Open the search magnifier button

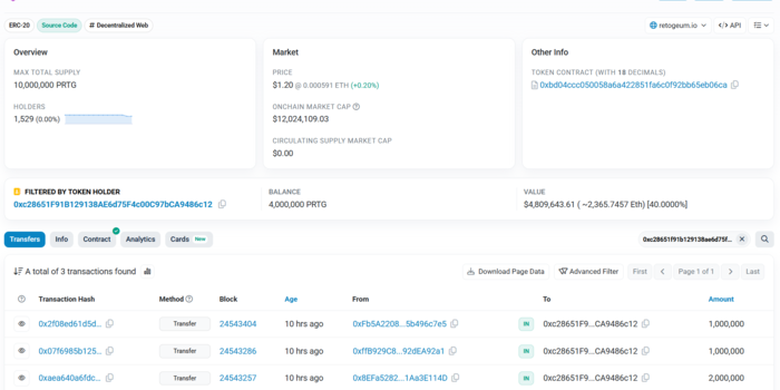click(765, 239)
